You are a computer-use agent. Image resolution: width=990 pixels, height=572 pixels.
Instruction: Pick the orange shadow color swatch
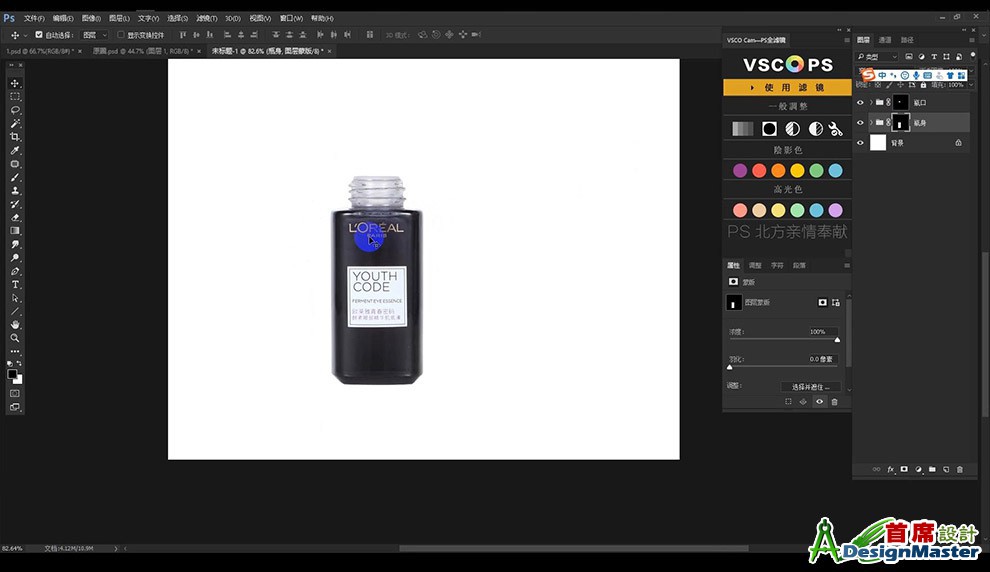click(778, 170)
